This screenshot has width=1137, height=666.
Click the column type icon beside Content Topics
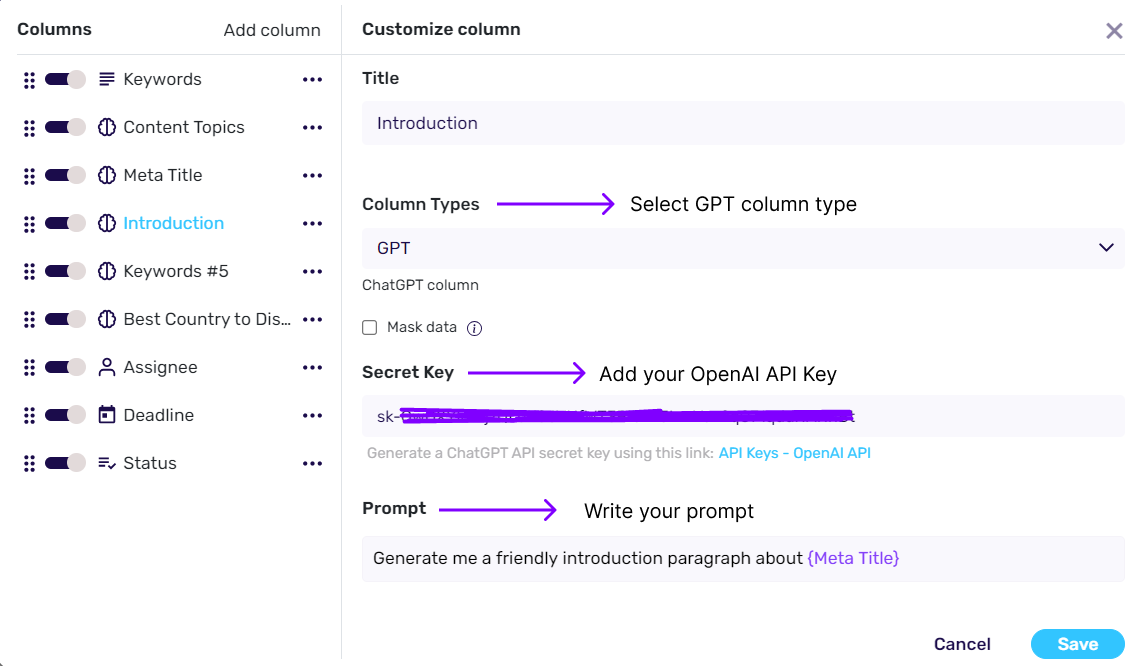coord(106,127)
